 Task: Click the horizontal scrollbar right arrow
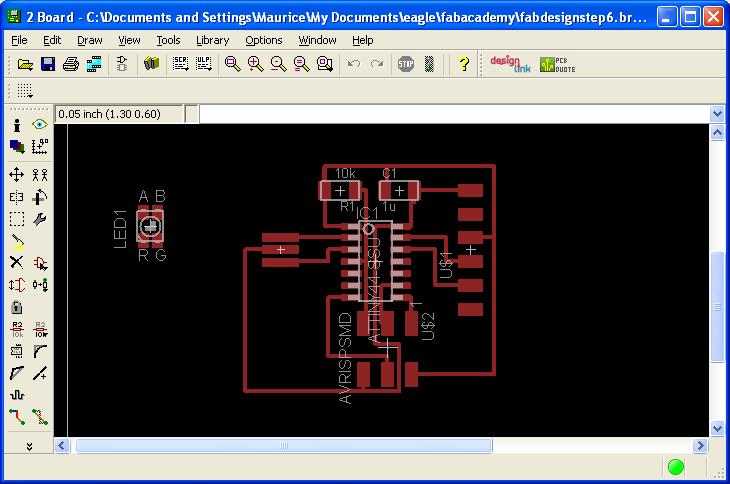tap(700, 446)
